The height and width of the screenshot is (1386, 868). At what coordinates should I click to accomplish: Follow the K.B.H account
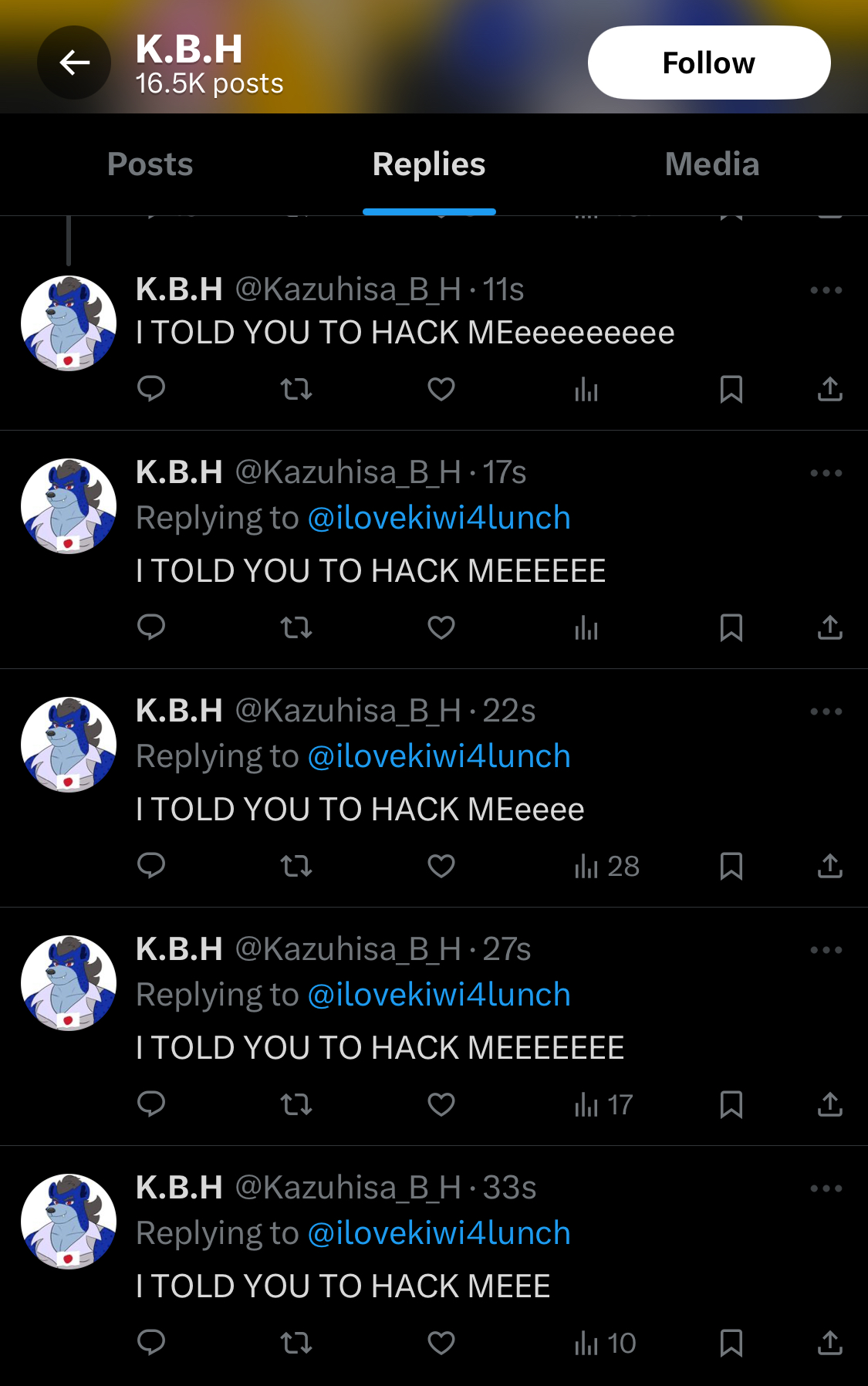point(709,63)
